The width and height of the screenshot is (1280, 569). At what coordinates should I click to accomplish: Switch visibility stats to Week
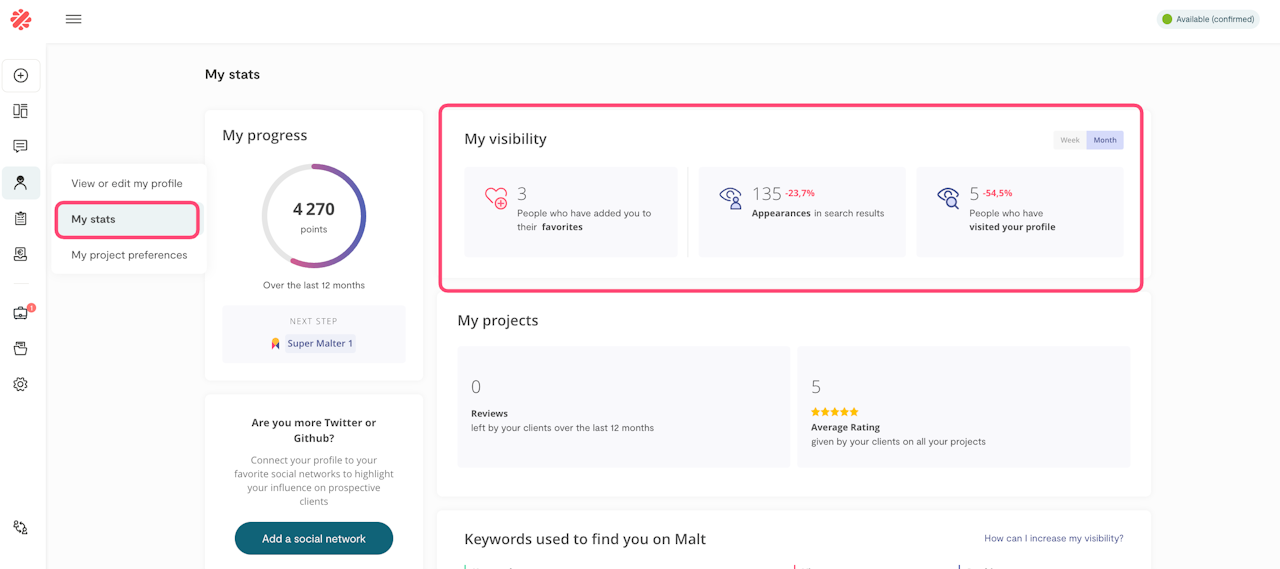point(1069,140)
